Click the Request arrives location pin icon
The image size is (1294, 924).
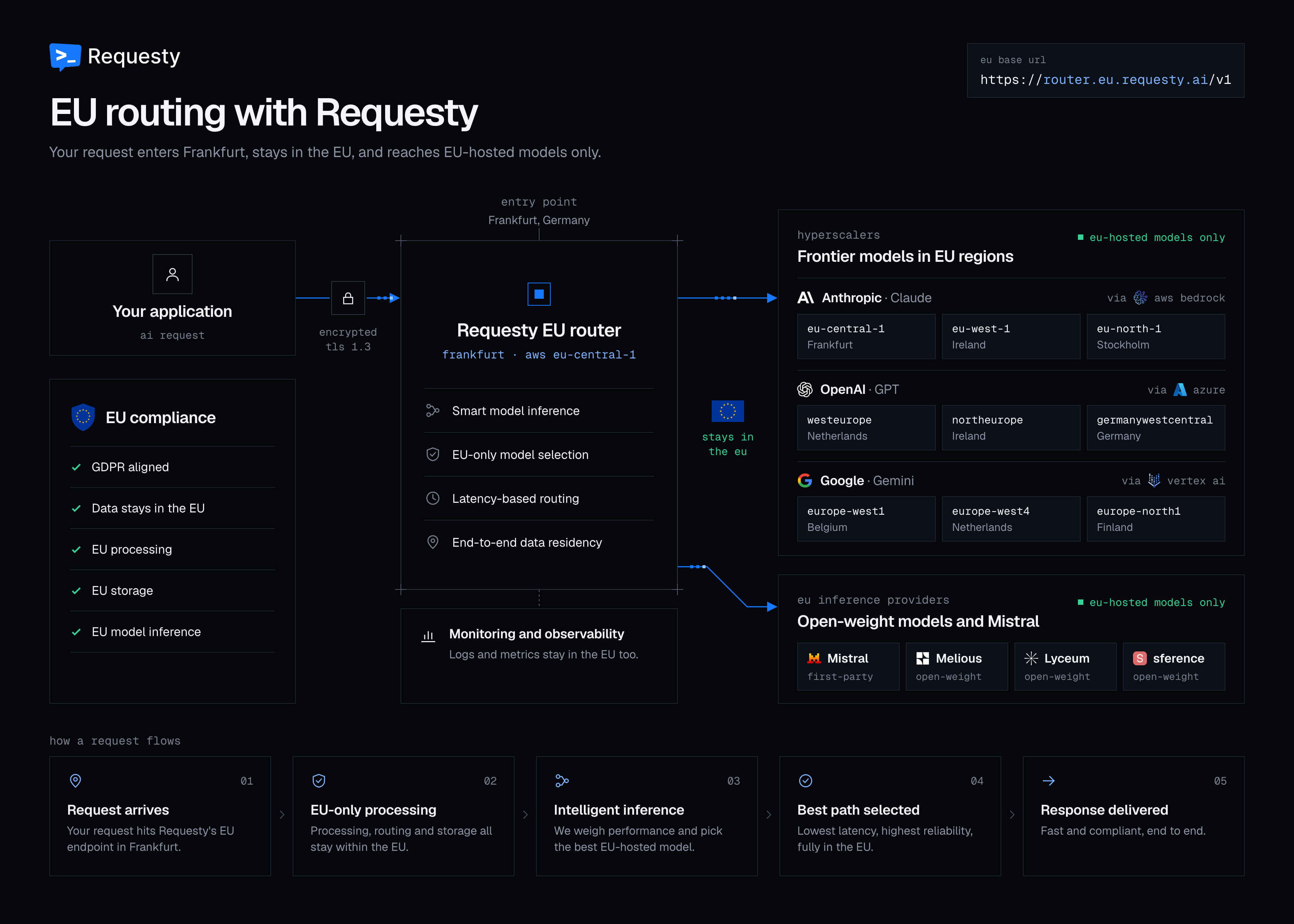click(x=75, y=781)
